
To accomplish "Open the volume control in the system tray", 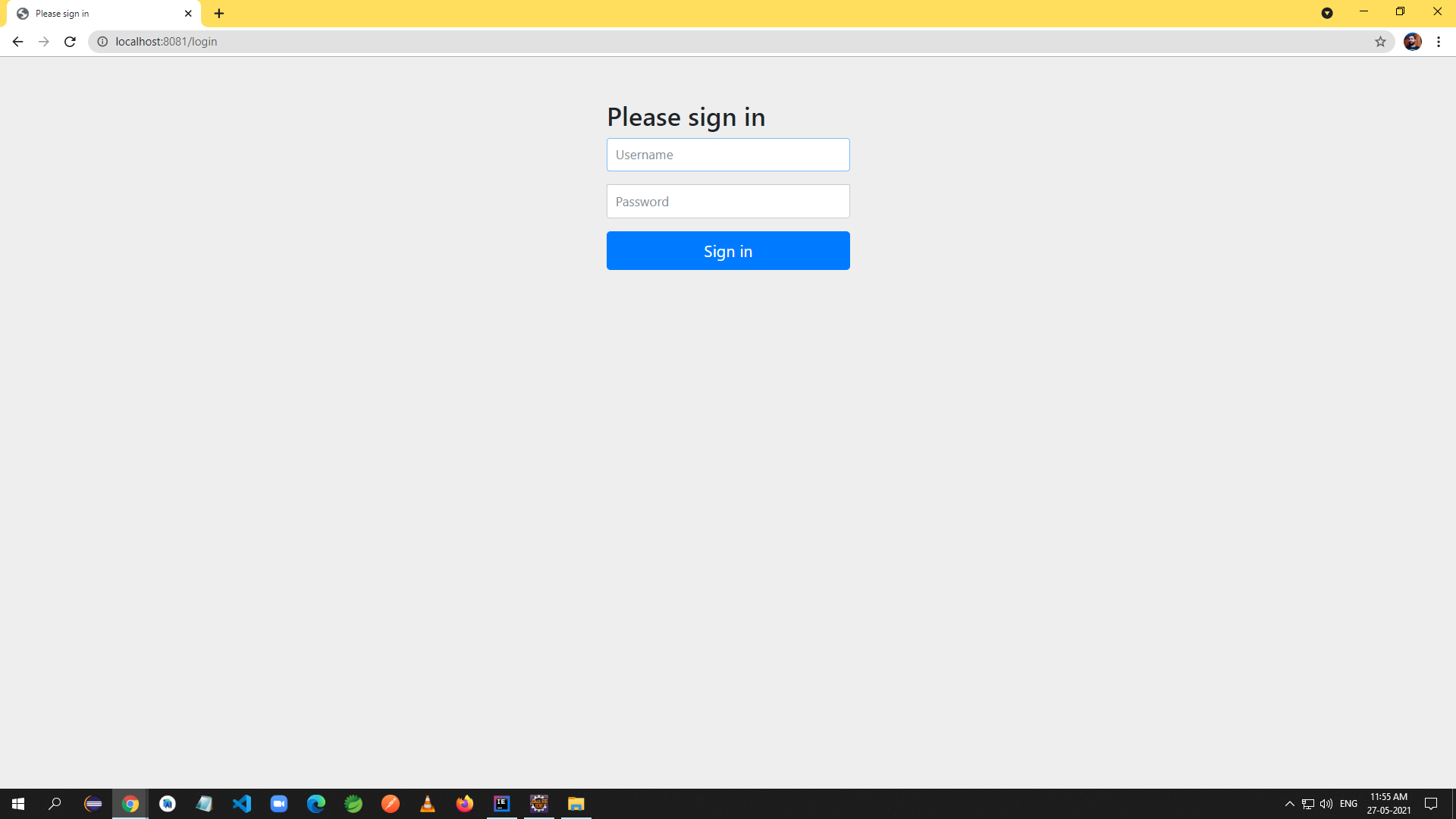I will (x=1326, y=804).
